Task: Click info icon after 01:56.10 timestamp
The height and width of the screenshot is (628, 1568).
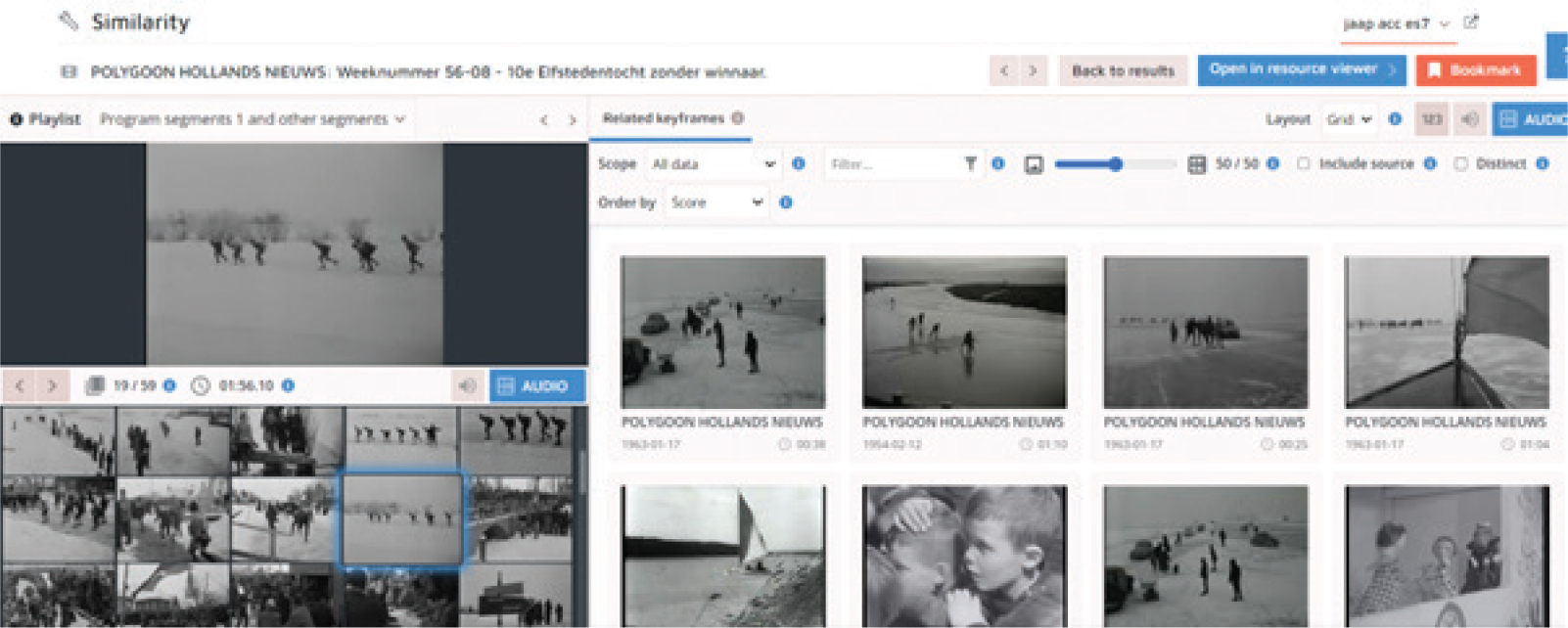Action: point(288,385)
